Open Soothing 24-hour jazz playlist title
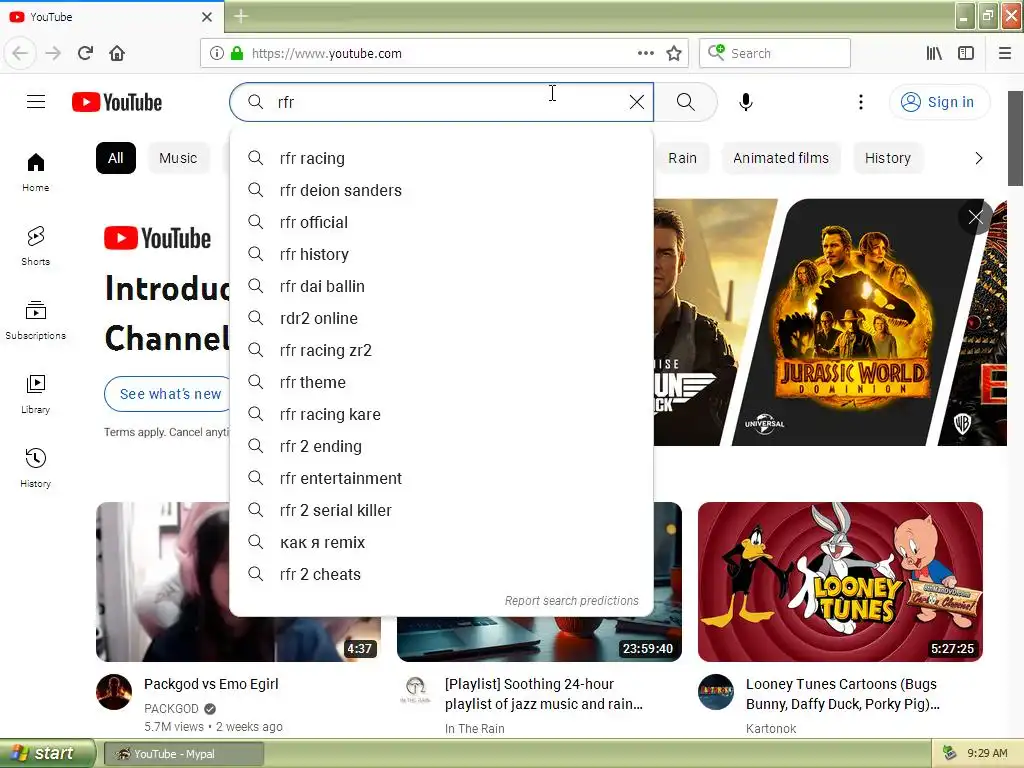 (543, 694)
